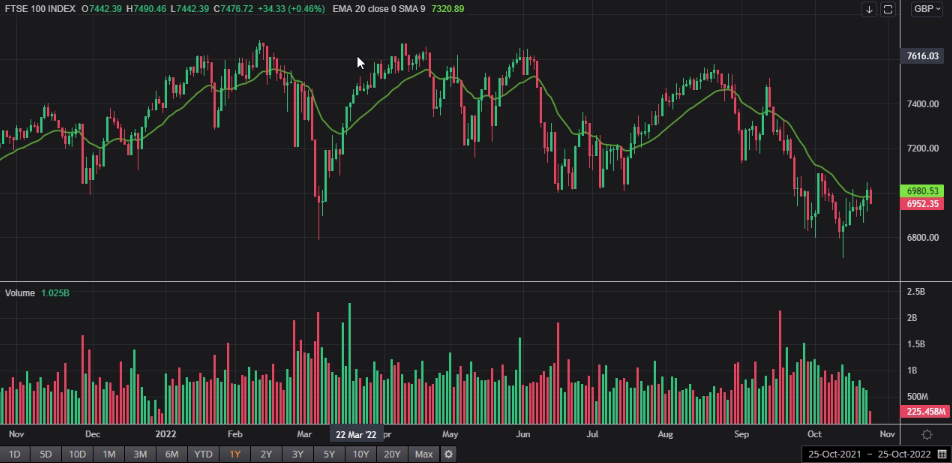The image size is (952, 463).
Task: Click the 7320.89 EMA value in header
Action: point(448,9)
